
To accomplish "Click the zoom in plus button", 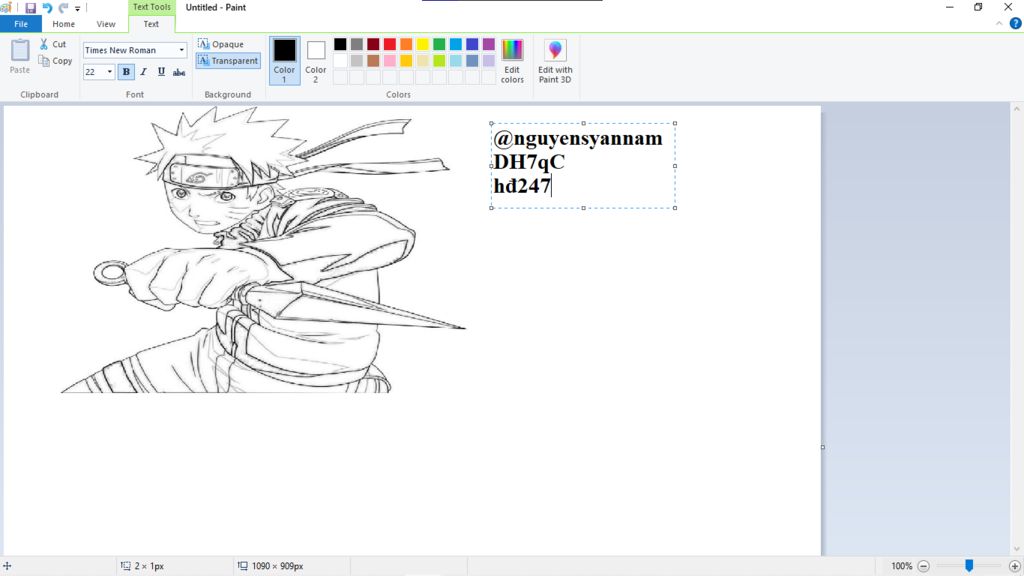I will [1014, 566].
